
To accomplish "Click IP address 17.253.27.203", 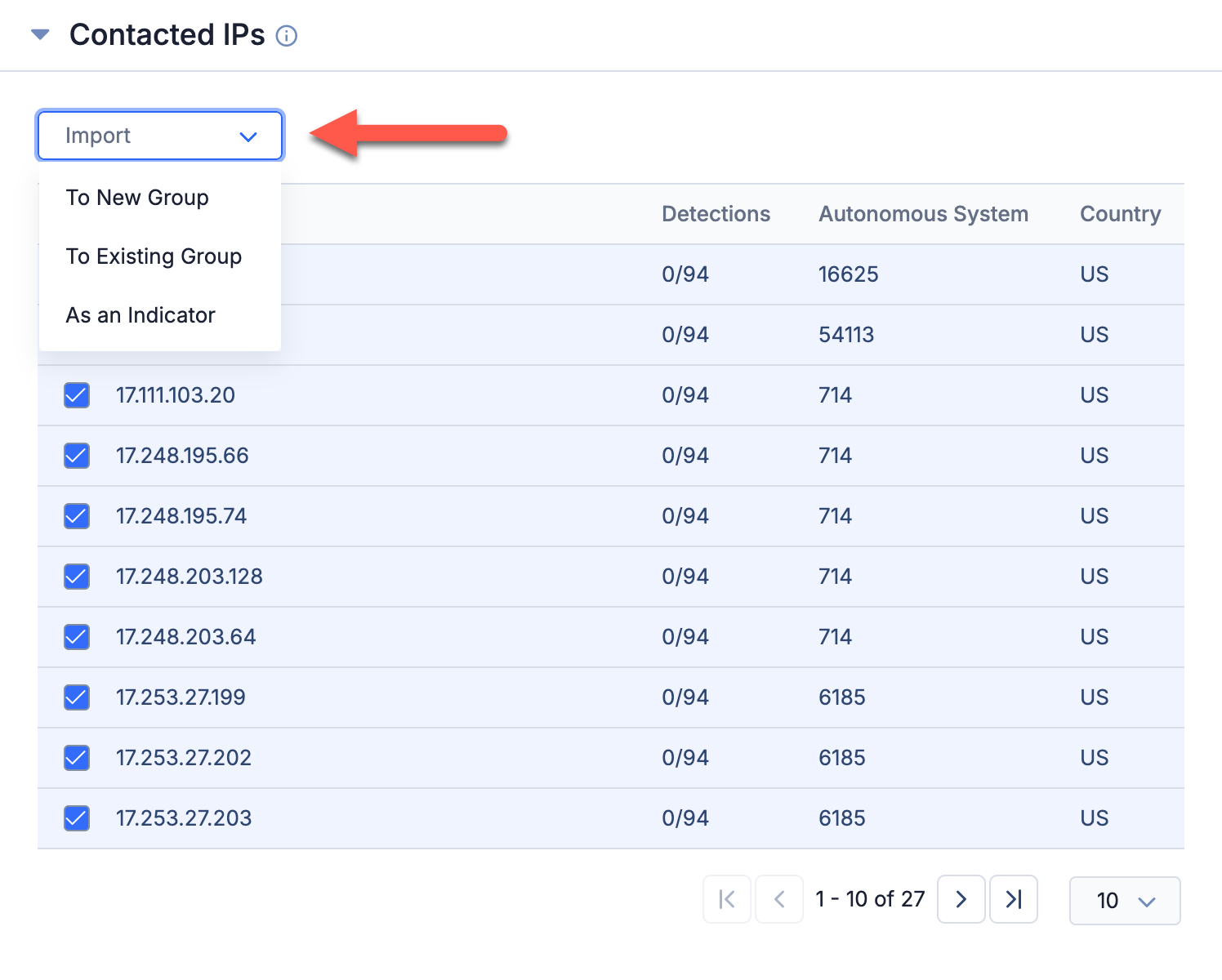I will tap(184, 818).
